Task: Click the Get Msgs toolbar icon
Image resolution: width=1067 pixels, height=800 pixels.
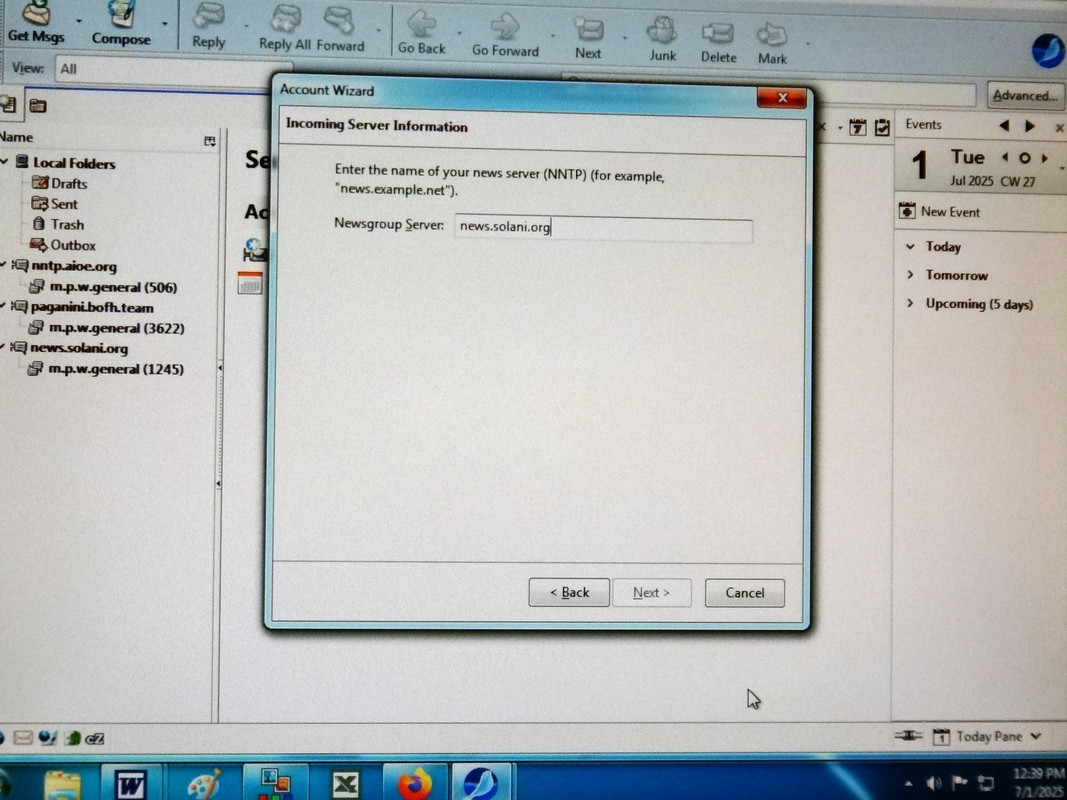Action: [x=35, y=24]
